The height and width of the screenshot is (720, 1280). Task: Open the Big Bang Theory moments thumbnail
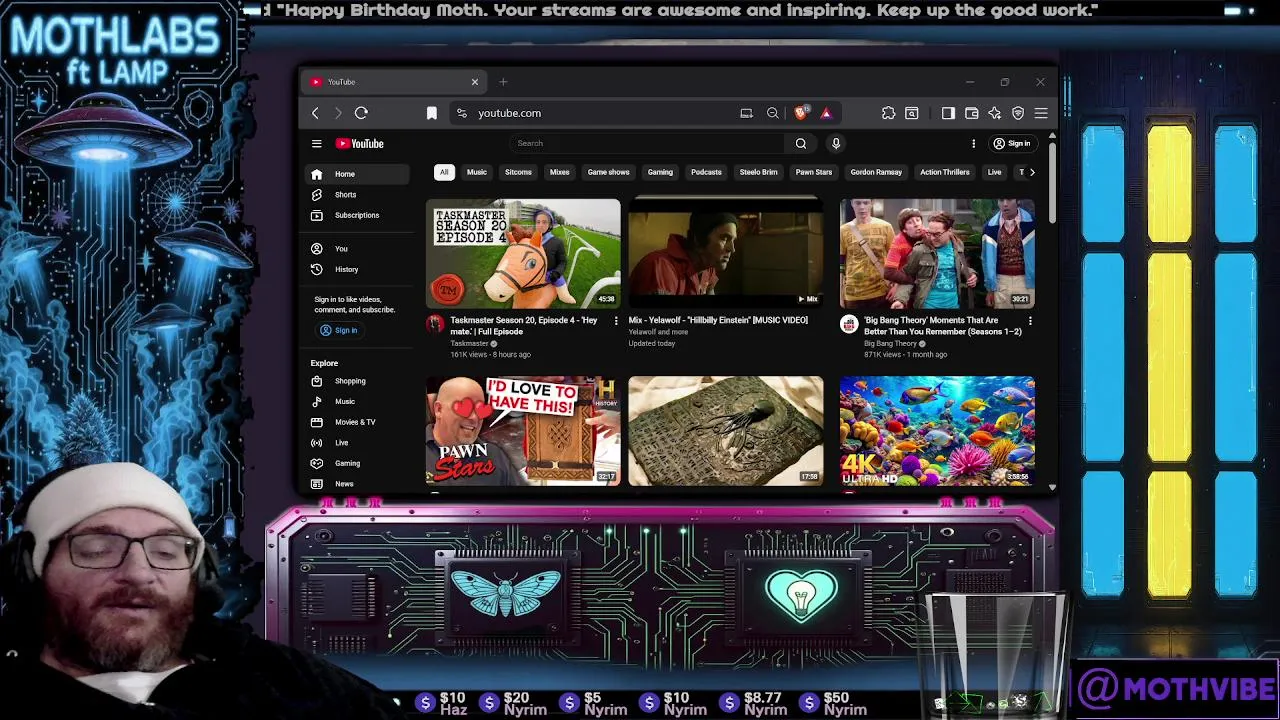point(937,253)
